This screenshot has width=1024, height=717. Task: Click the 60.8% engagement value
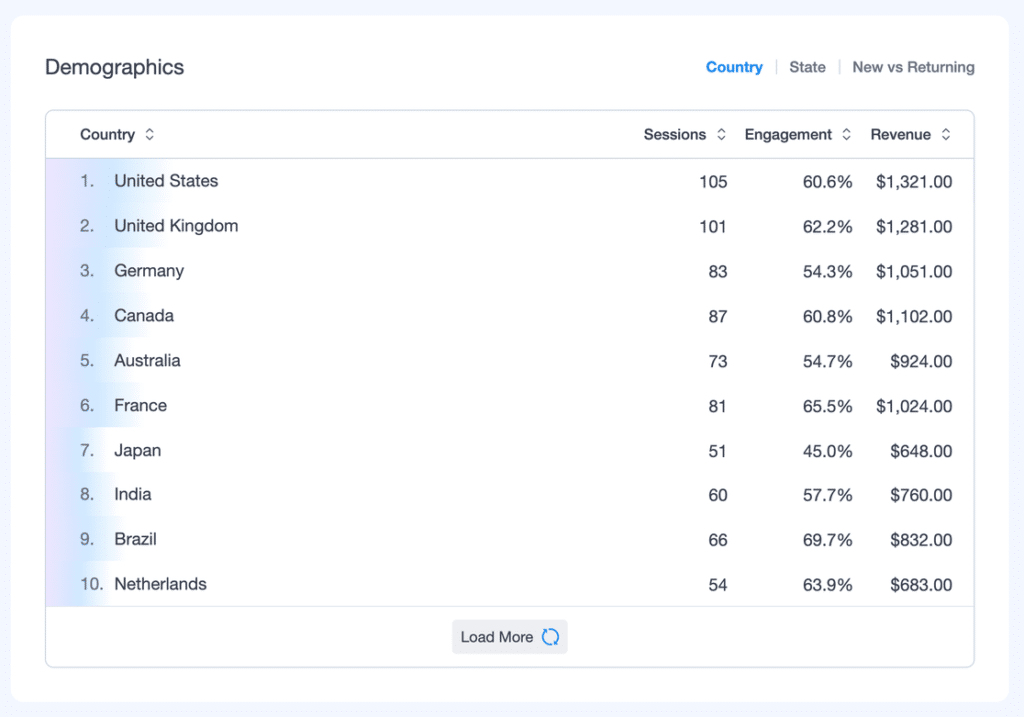[x=827, y=317]
